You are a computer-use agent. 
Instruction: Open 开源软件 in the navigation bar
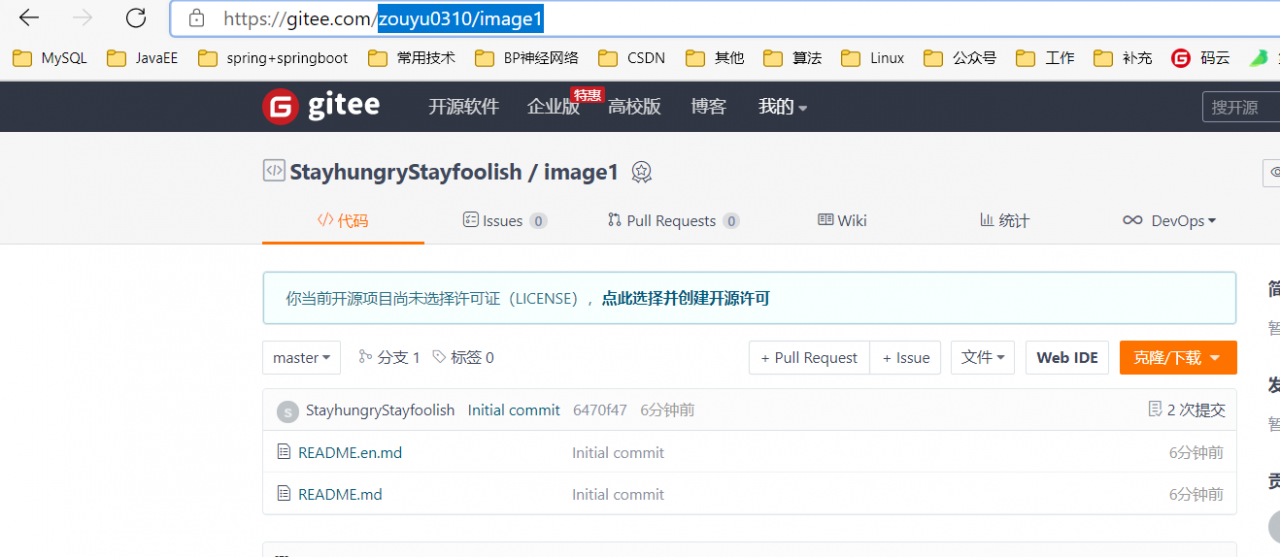tap(464, 107)
